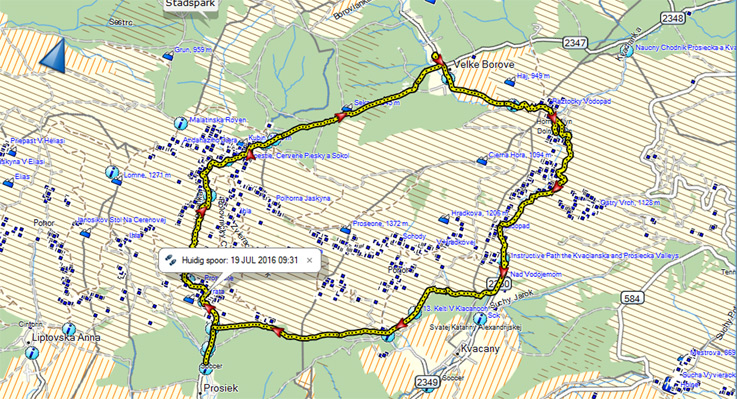Select the Cierna Hora 1094 m peak icon
The width and height of the screenshot is (737, 399).
click(x=482, y=161)
